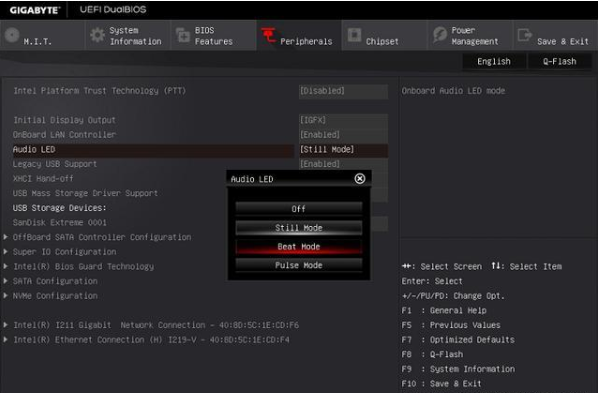Click the Chipset tab icon

click(x=354, y=35)
